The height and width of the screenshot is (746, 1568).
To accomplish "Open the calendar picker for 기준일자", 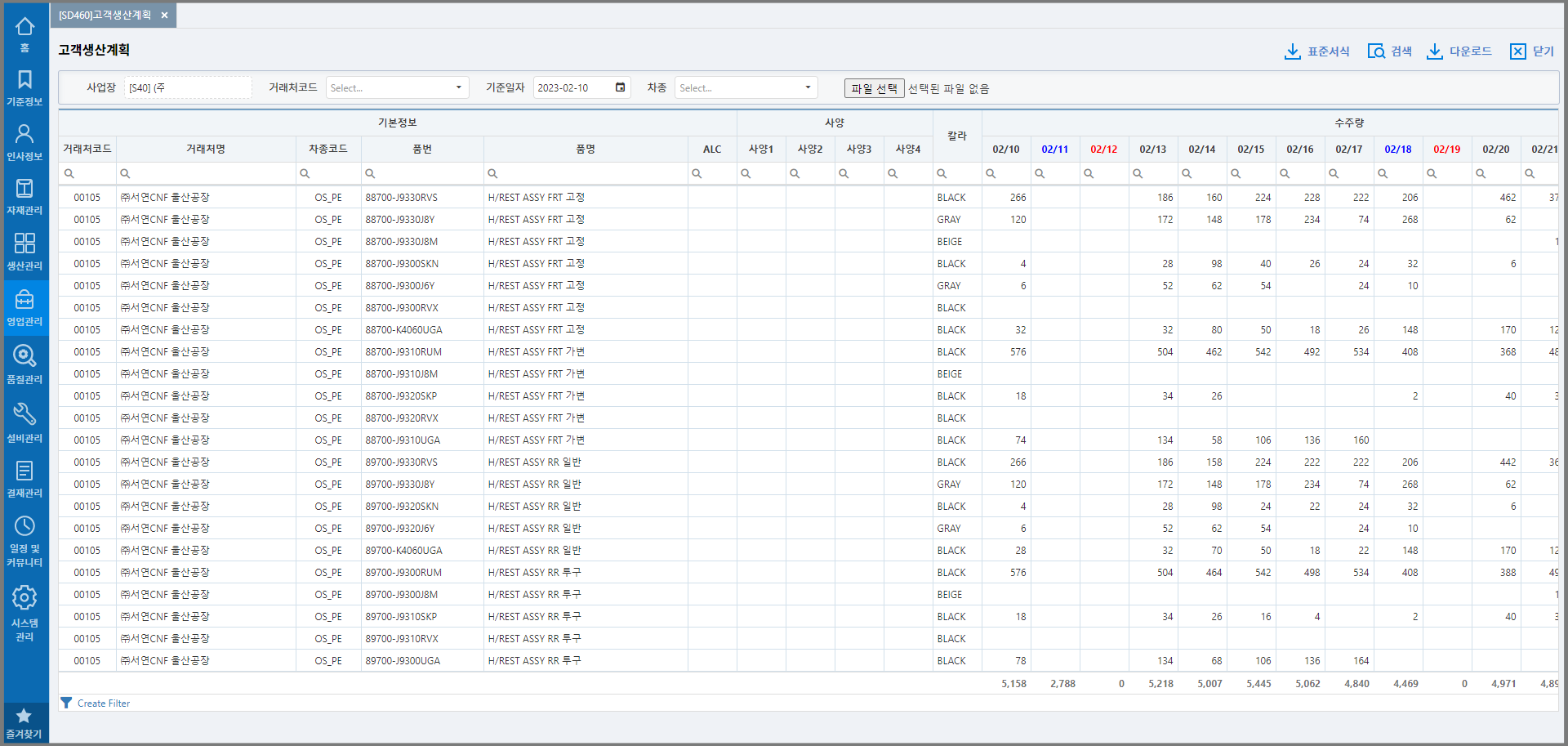I will tap(620, 87).
